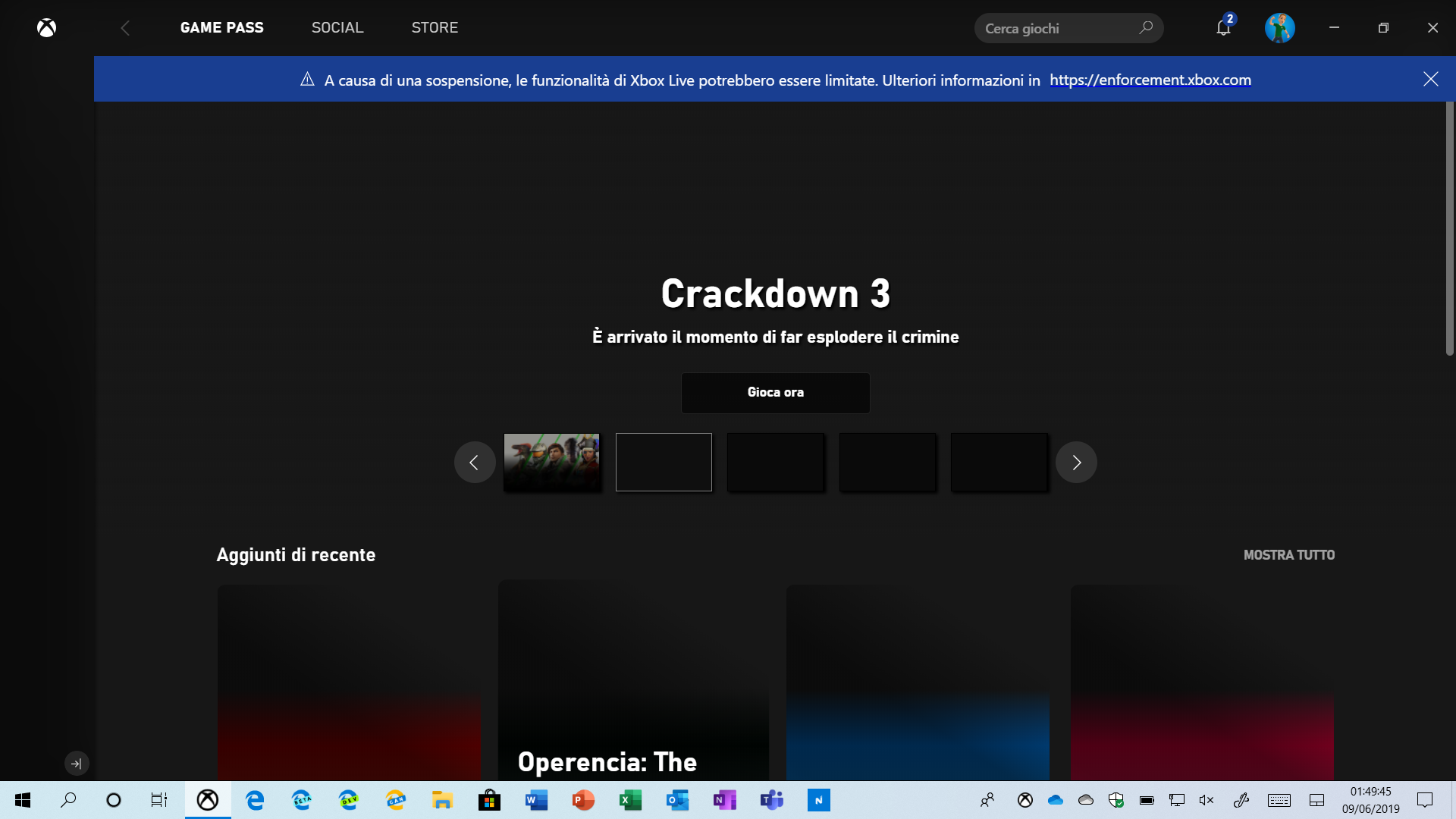1456x819 pixels.
Task: Select the Halo characters carousel thumbnail
Action: [x=551, y=462]
